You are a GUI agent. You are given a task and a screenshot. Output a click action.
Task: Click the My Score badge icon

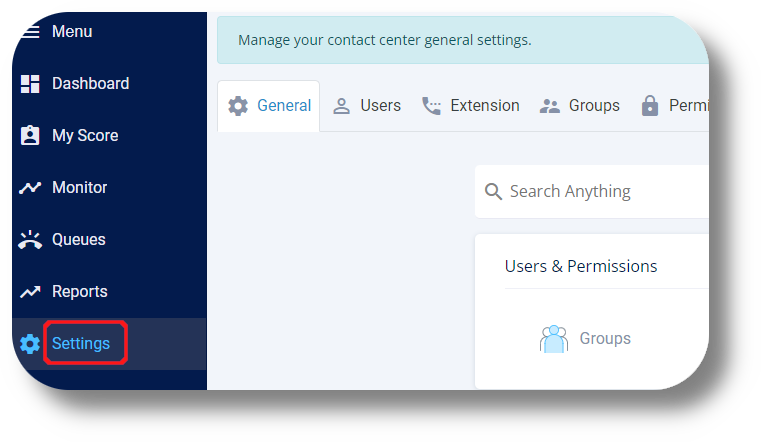tap(30, 136)
